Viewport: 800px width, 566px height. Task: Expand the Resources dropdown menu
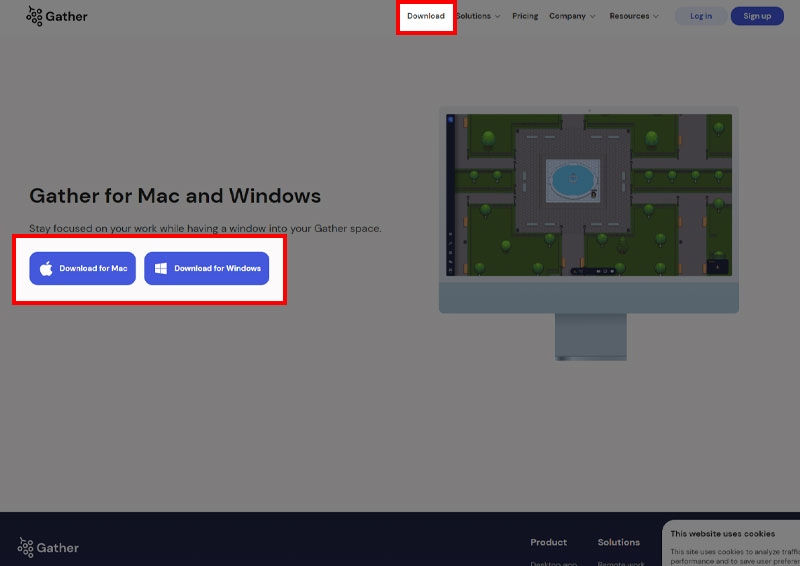point(634,16)
